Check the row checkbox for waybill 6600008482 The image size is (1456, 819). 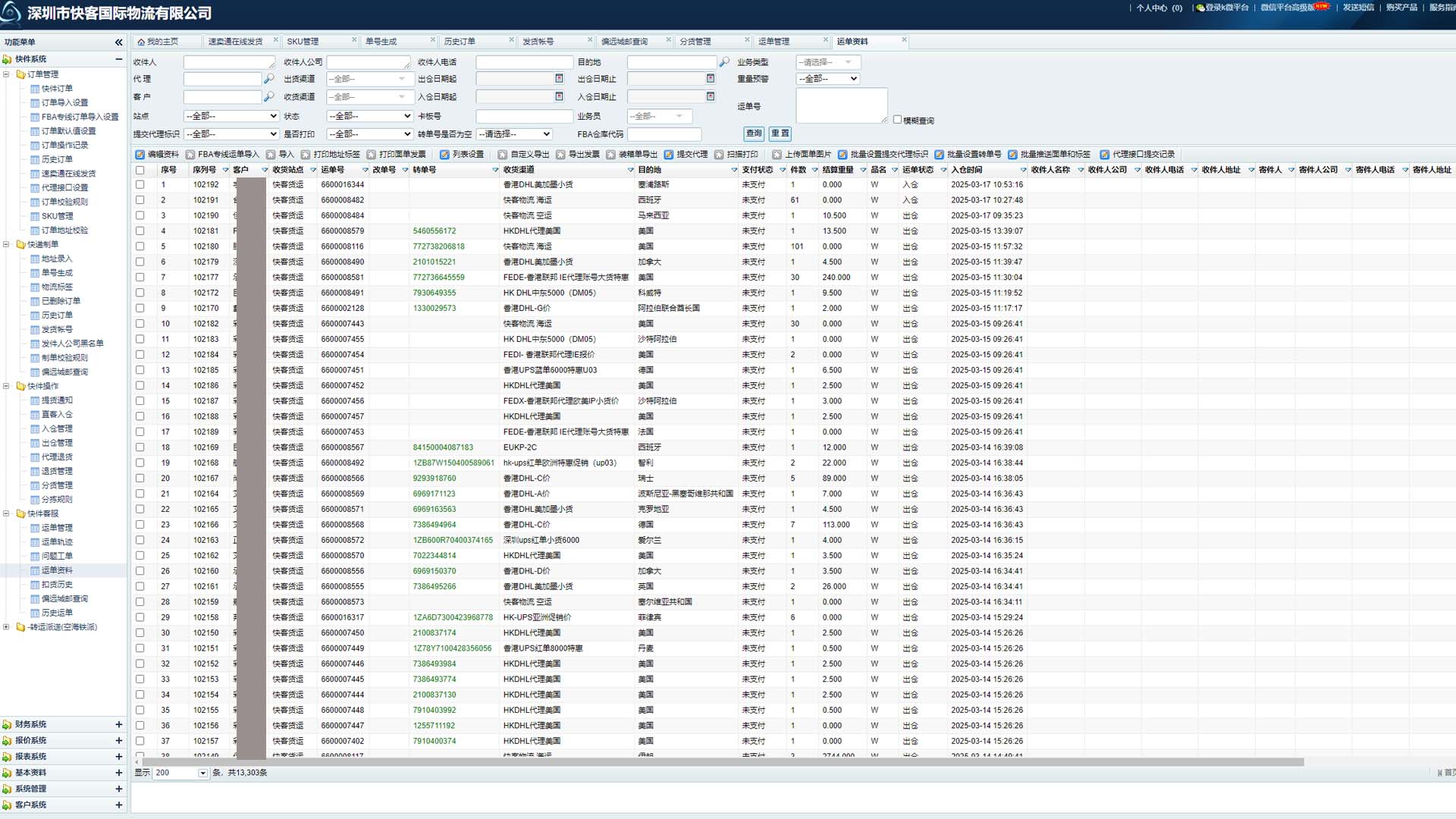(x=140, y=200)
